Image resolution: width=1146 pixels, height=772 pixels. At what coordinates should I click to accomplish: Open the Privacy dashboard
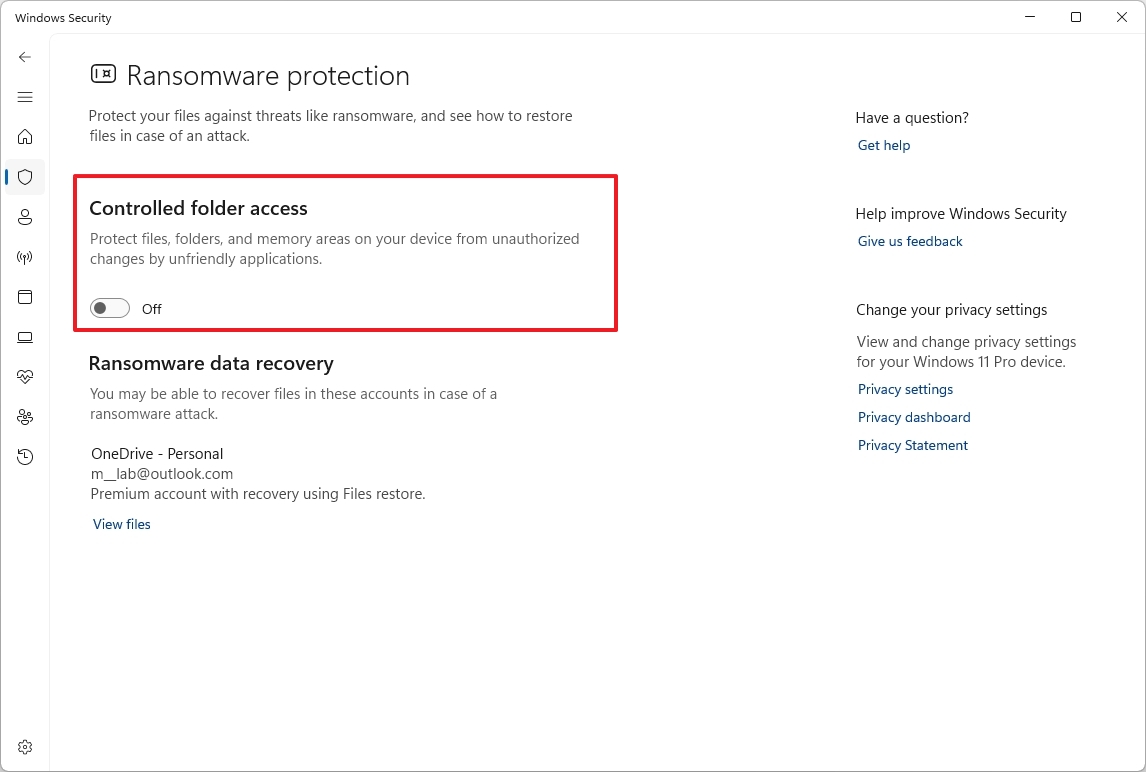(913, 417)
